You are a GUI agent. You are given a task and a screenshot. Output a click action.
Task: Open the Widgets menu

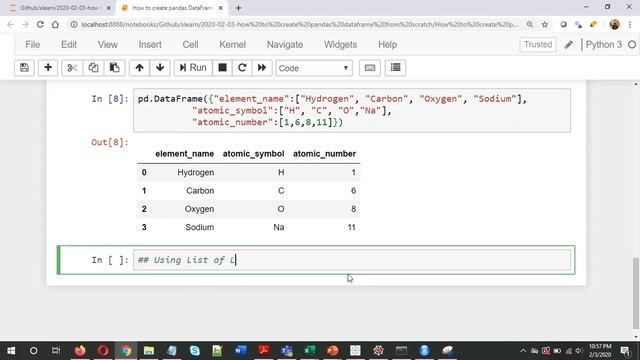point(340,44)
